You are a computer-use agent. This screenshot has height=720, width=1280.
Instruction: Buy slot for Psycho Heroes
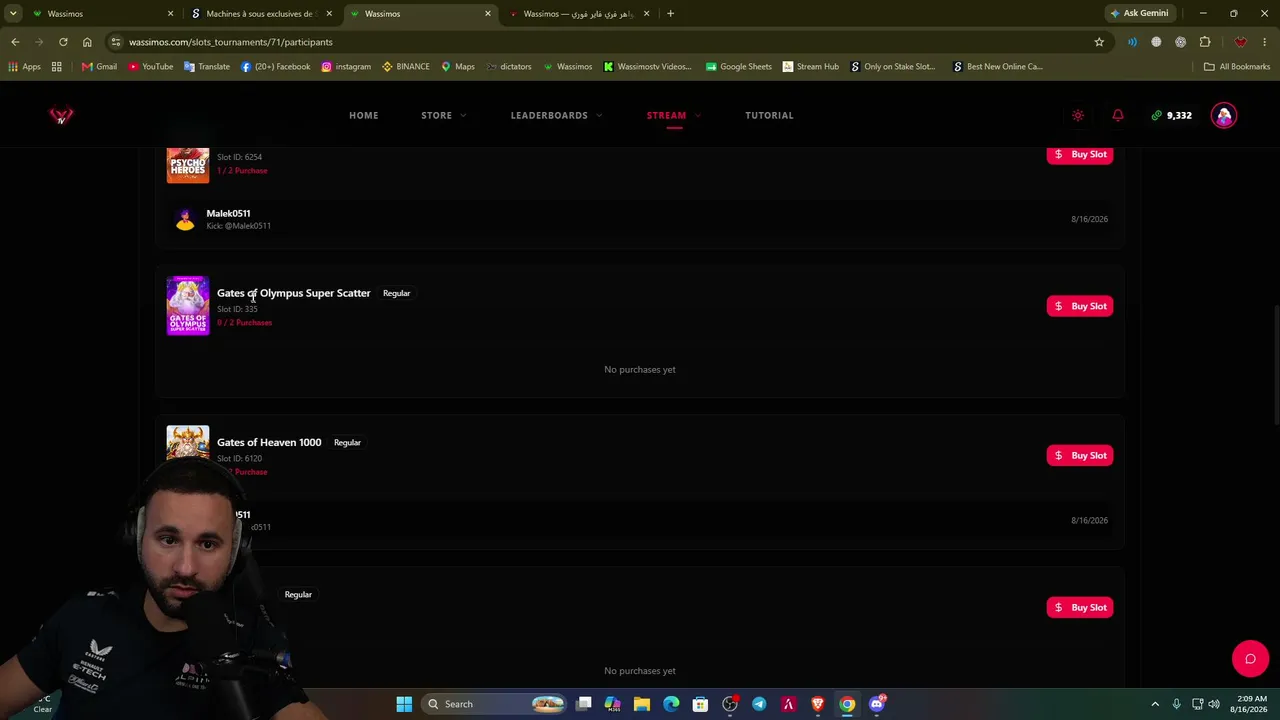tap(1080, 154)
